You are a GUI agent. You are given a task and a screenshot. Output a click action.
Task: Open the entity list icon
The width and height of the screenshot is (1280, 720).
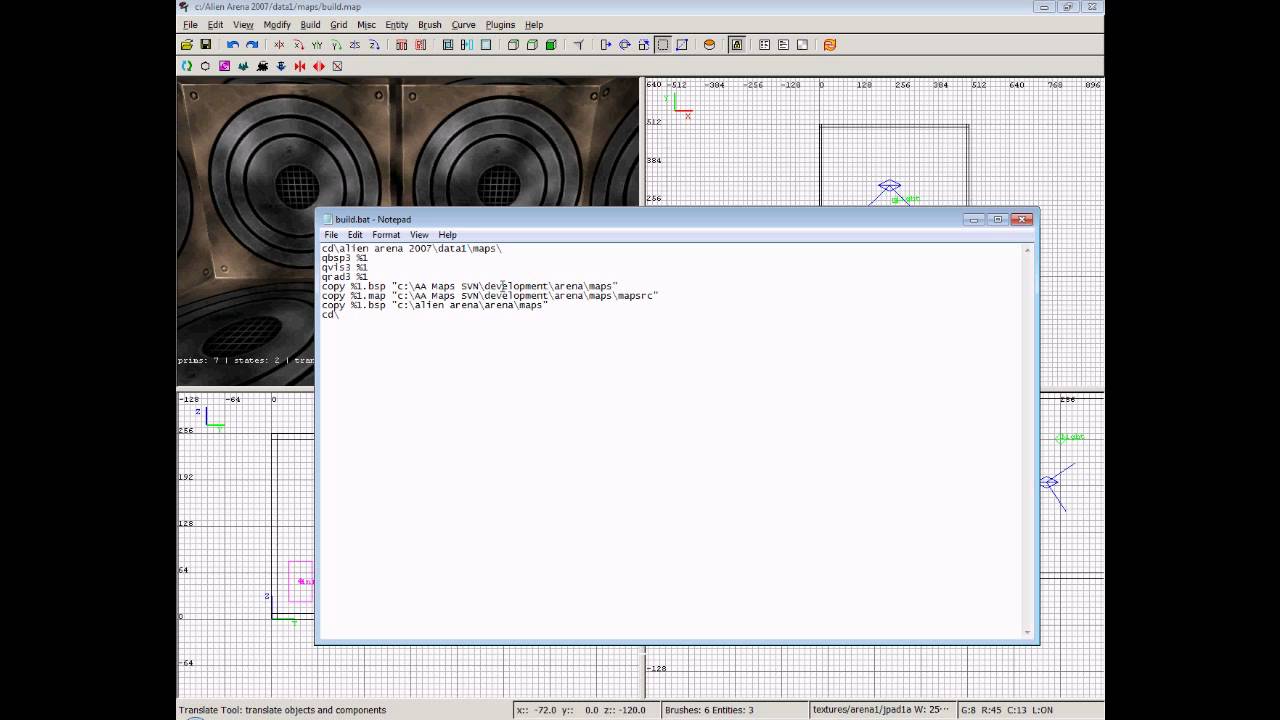coord(764,44)
